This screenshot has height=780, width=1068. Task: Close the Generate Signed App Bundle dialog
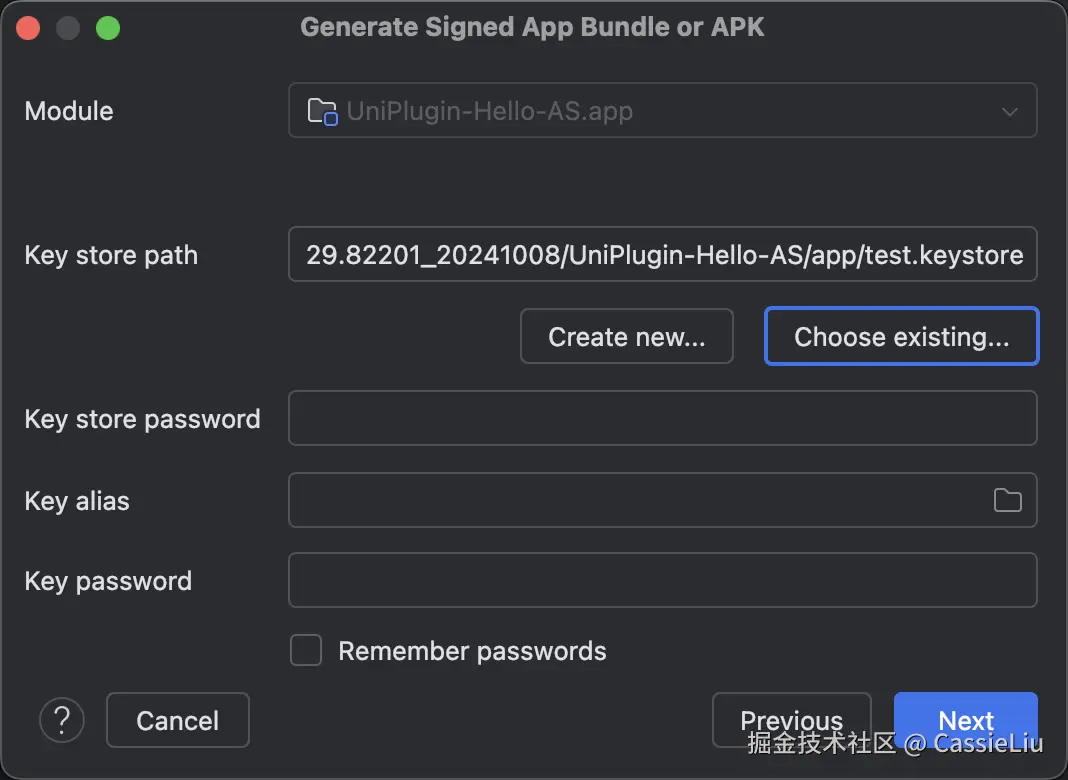tap(28, 28)
